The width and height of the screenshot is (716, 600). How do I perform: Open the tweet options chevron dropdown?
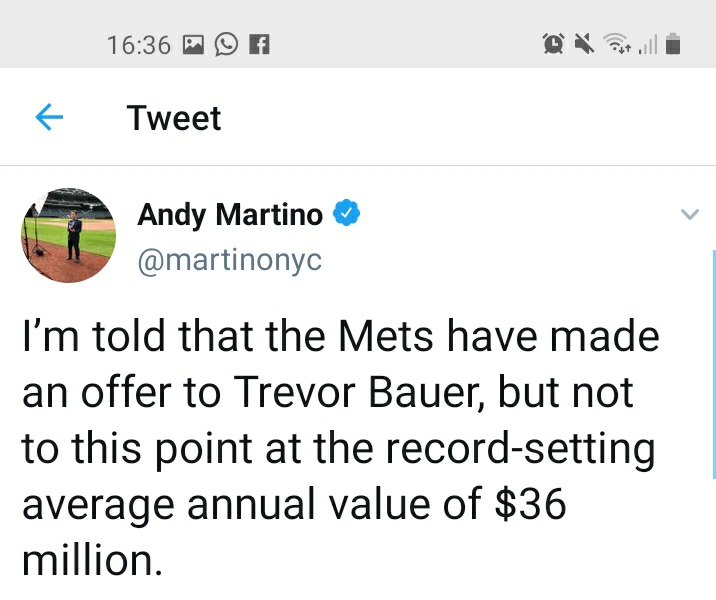tap(689, 215)
